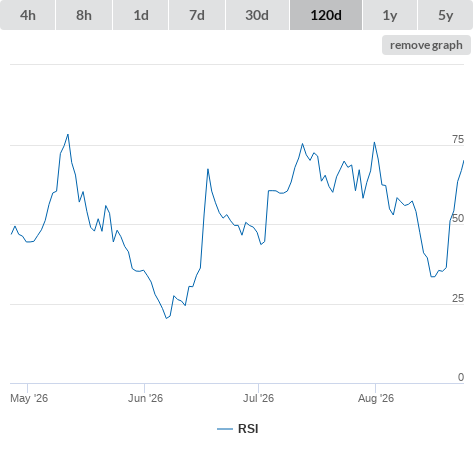Switch to the 8h time range
Screen dimensions: 474x455
pos(84,15)
